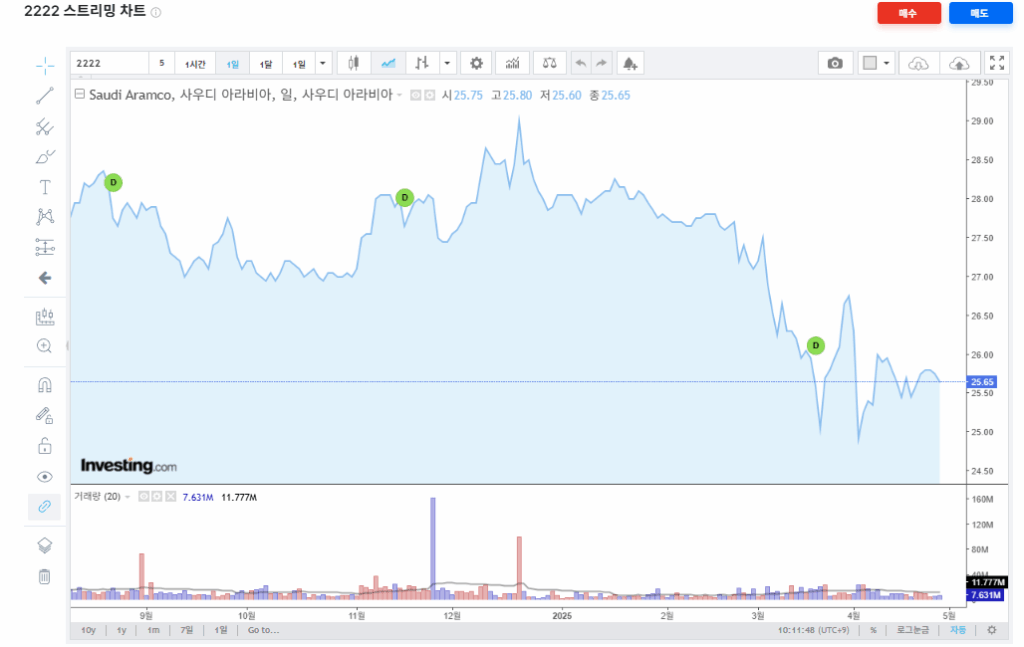This screenshot has width=1024, height=647.
Task: Enter fullscreen chart mode
Action: tap(997, 63)
